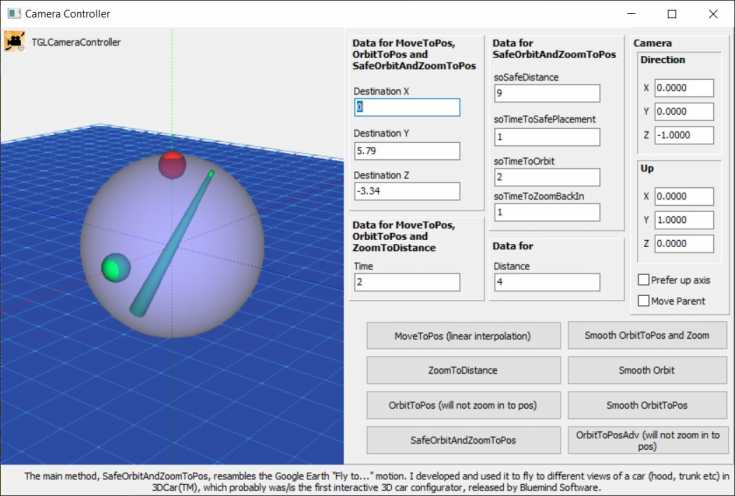Click the TGLCameraController component icon
This screenshot has height=496, width=735.
pyautogui.click(x=14, y=42)
